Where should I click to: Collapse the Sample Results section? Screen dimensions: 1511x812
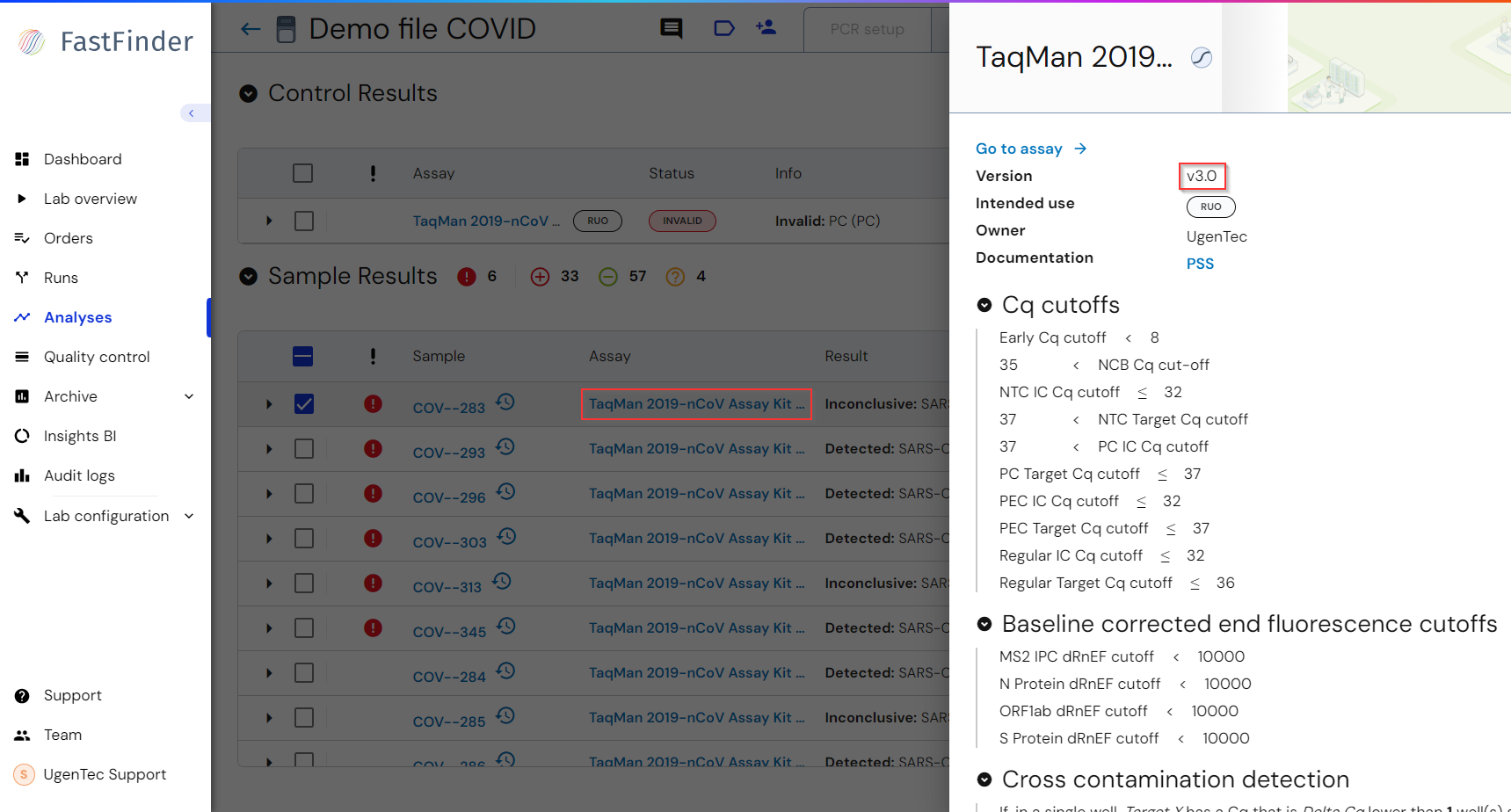pos(249,276)
